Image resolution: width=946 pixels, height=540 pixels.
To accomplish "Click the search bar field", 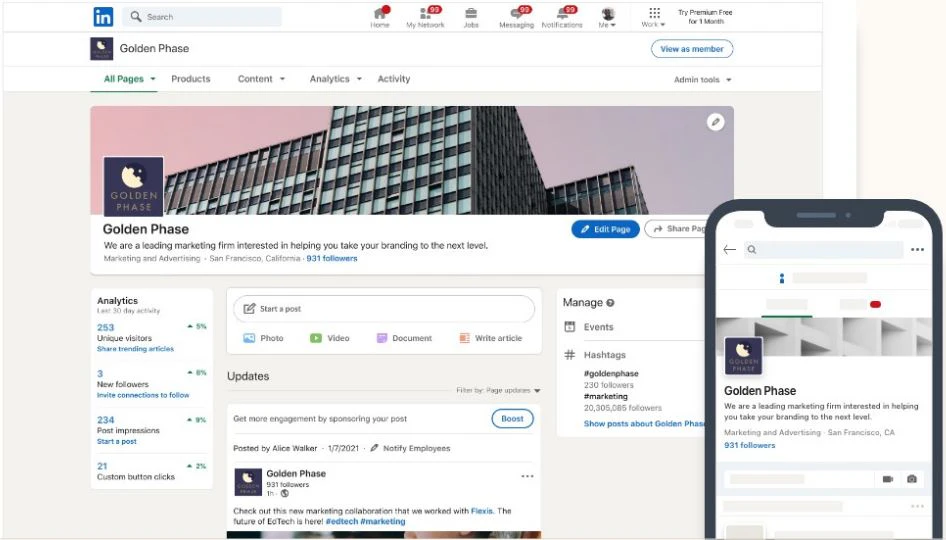I will tap(202, 17).
